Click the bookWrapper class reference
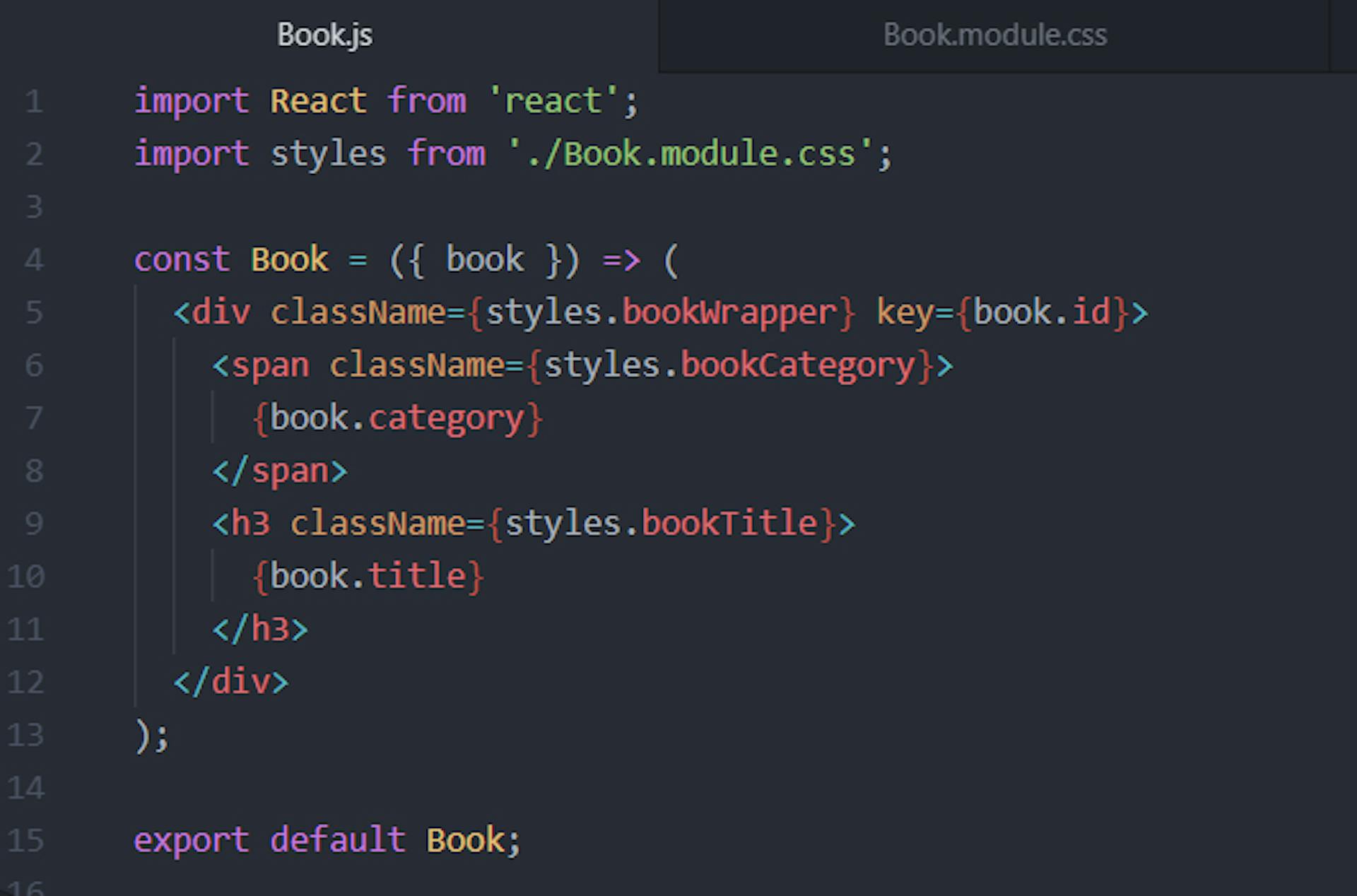The height and width of the screenshot is (896, 1357). 729,312
